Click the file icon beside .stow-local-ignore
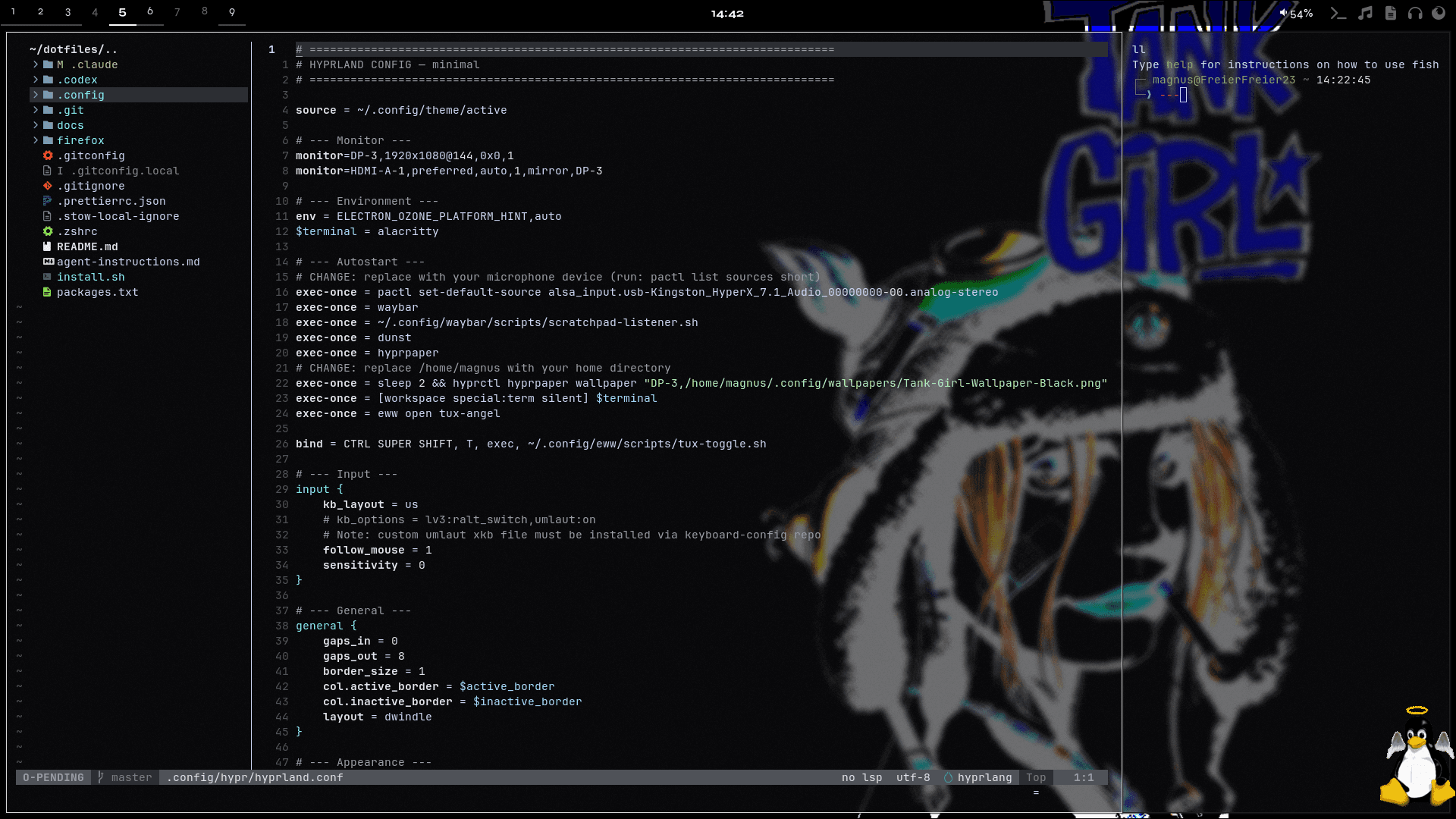This screenshot has width=1456, height=819. [x=48, y=216]
